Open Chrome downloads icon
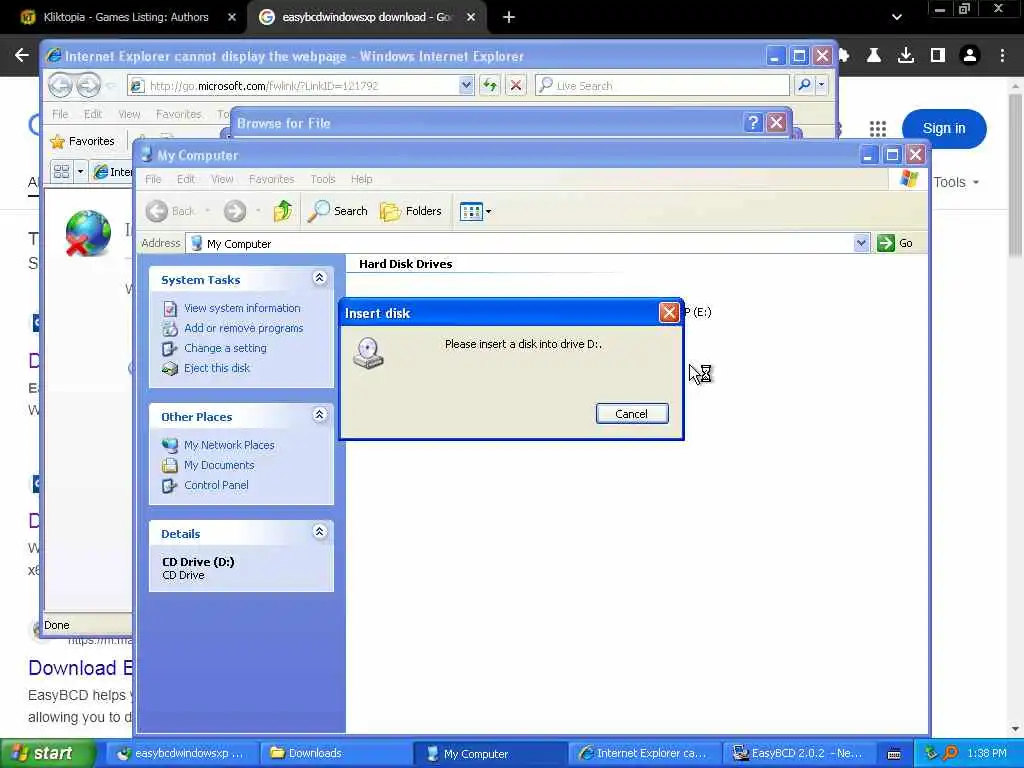 click(906, 56)
